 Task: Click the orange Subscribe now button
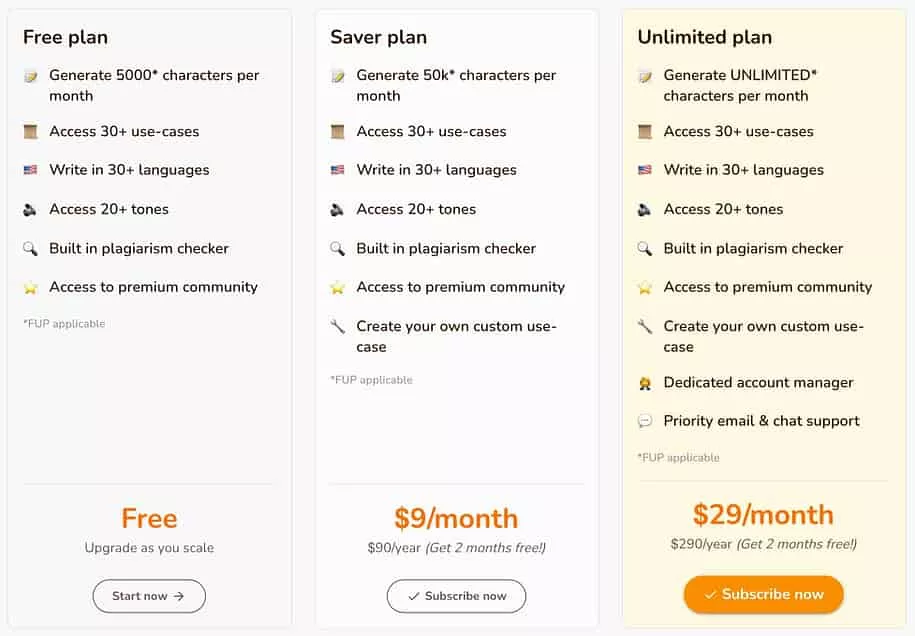click(763, 594)
